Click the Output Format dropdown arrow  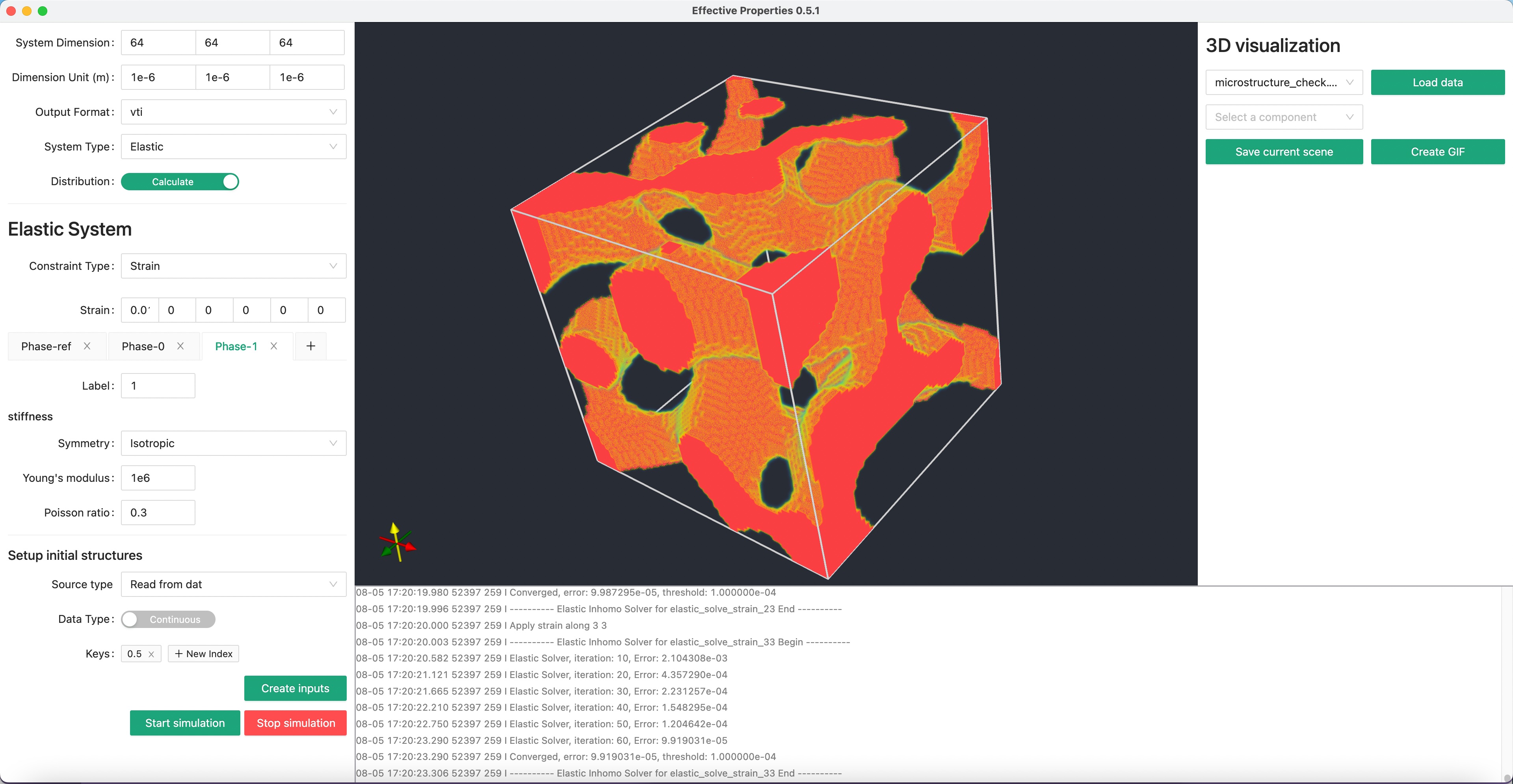[333, 111]
